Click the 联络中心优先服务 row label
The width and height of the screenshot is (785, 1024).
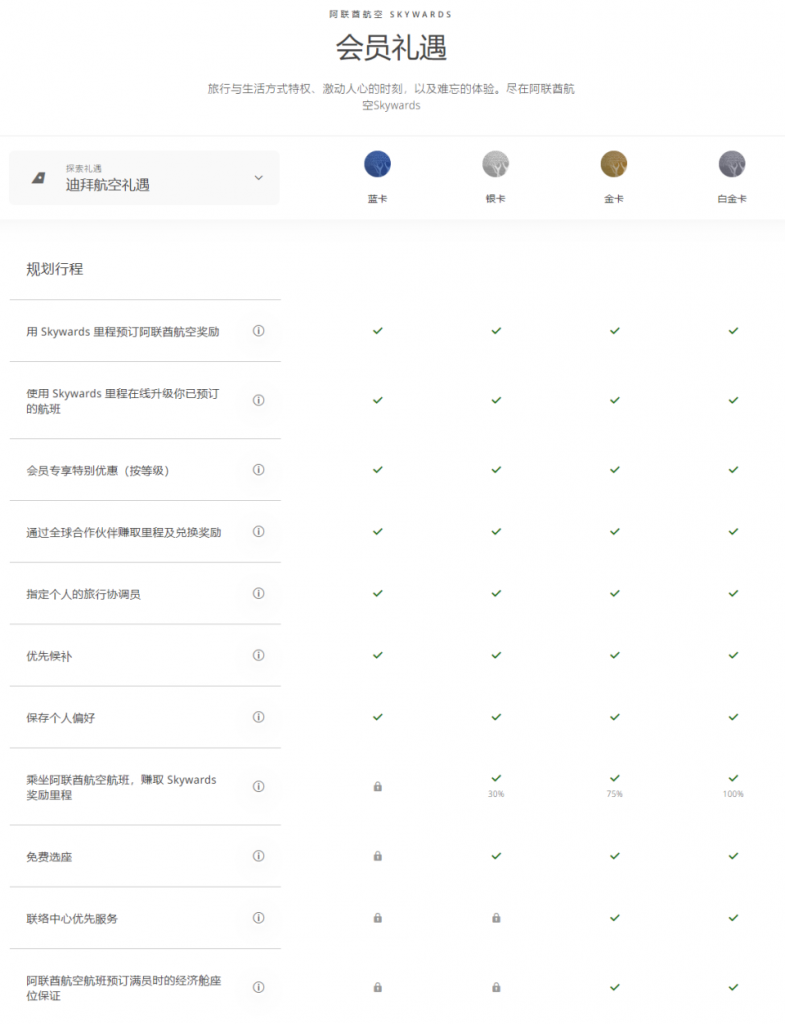coord(72,919)
